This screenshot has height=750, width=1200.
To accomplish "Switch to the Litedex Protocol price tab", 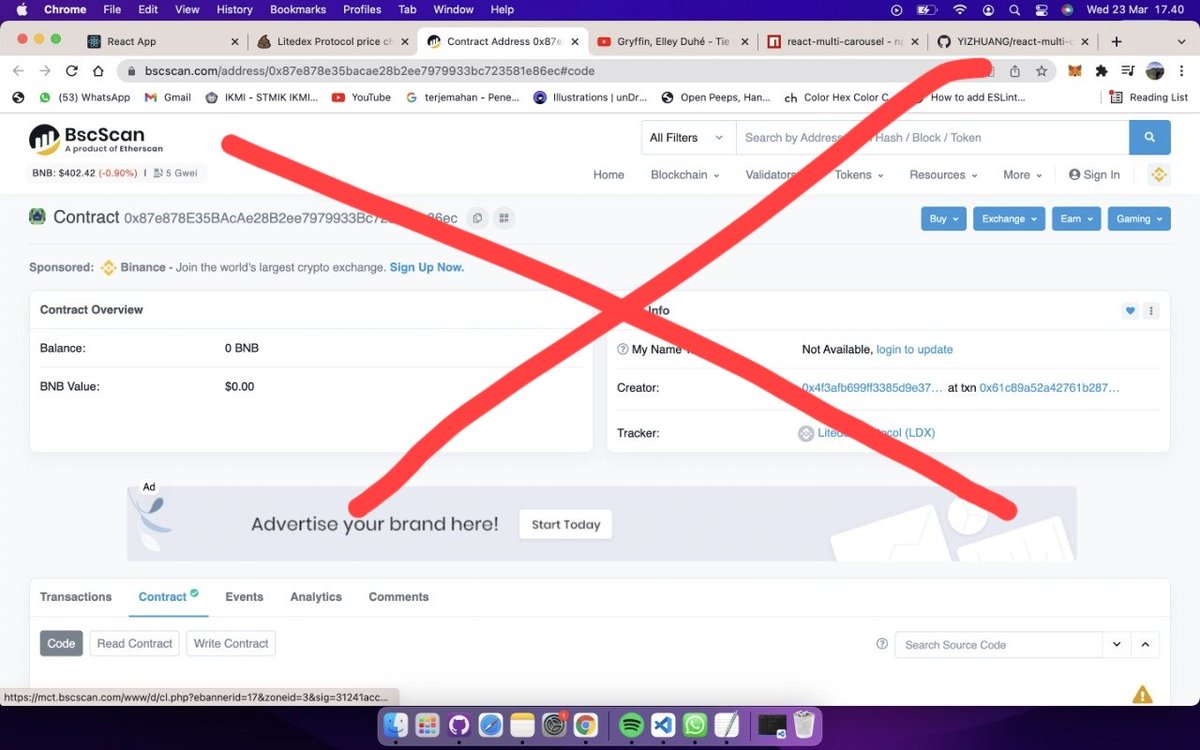I will (332, 42).
